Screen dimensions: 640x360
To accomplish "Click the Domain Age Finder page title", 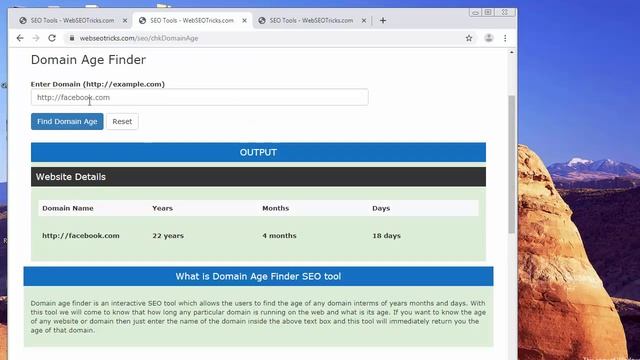I will [88, 60].
